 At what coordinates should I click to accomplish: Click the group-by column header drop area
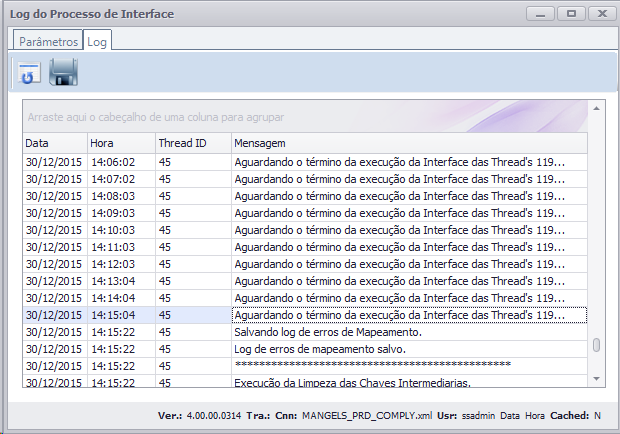coord(305,117)
